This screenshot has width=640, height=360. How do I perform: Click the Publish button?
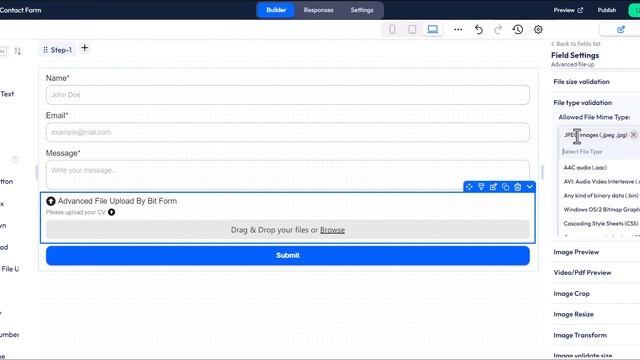coord(607,10)
